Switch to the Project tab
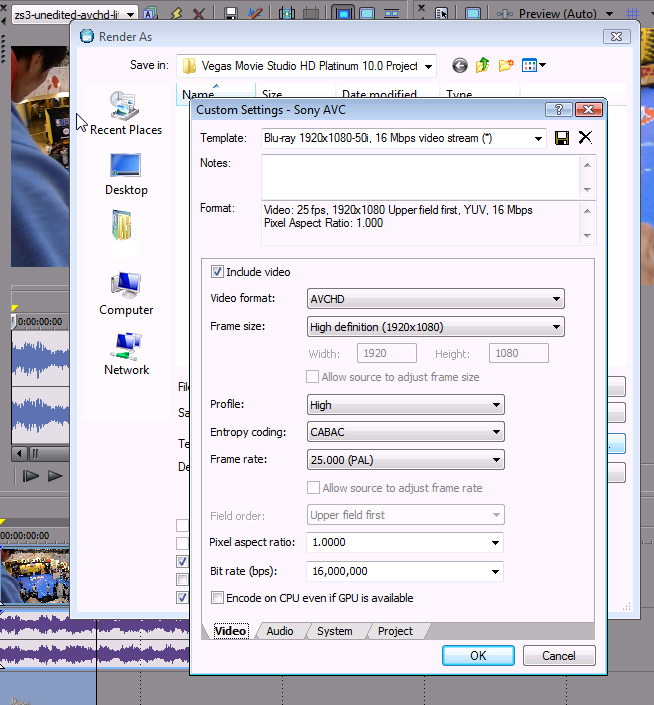Viewport: 654px width, 705px height. [395, 631]
